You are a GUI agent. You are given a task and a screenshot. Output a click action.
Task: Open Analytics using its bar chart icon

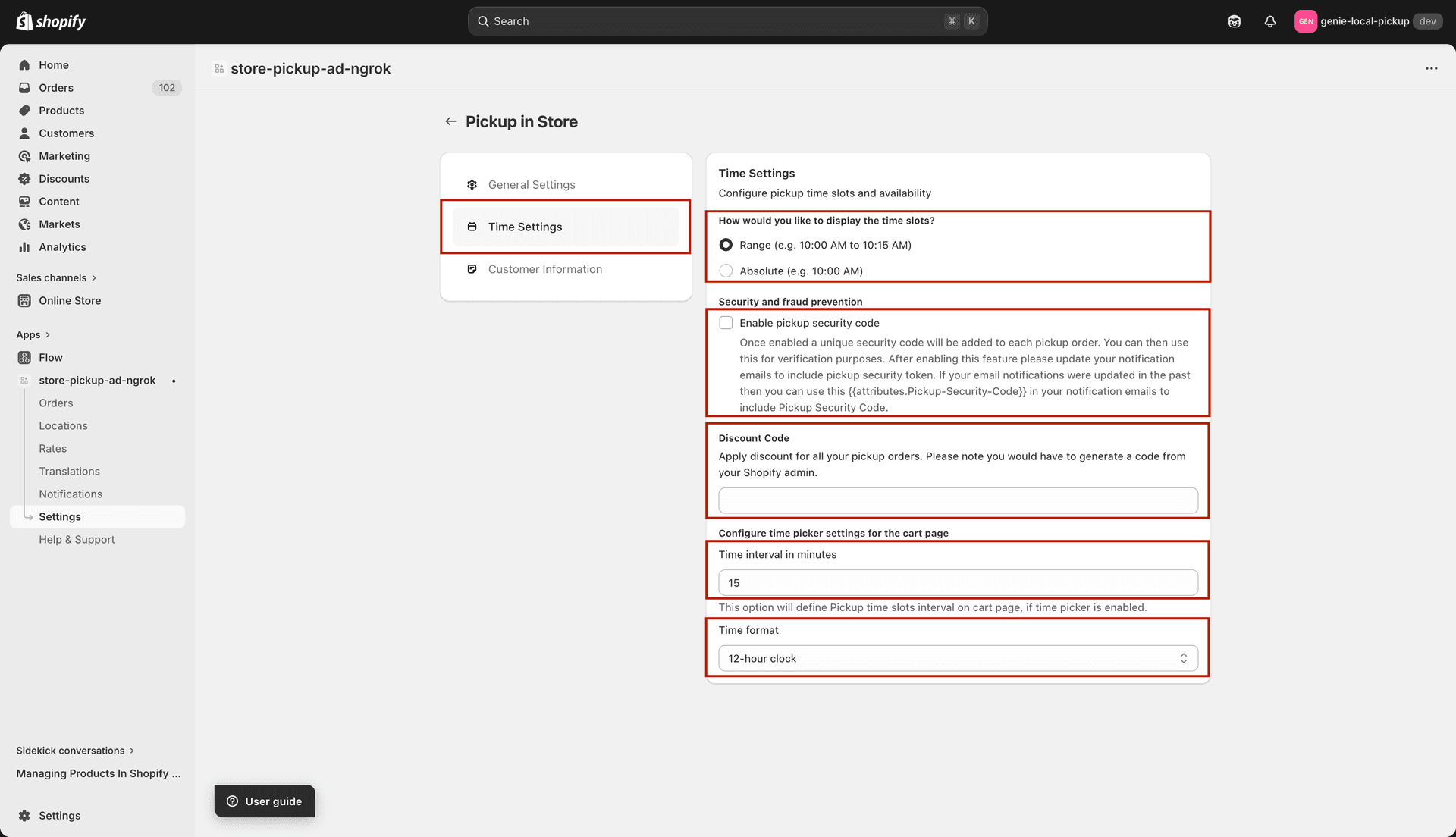tap(24, 246)
